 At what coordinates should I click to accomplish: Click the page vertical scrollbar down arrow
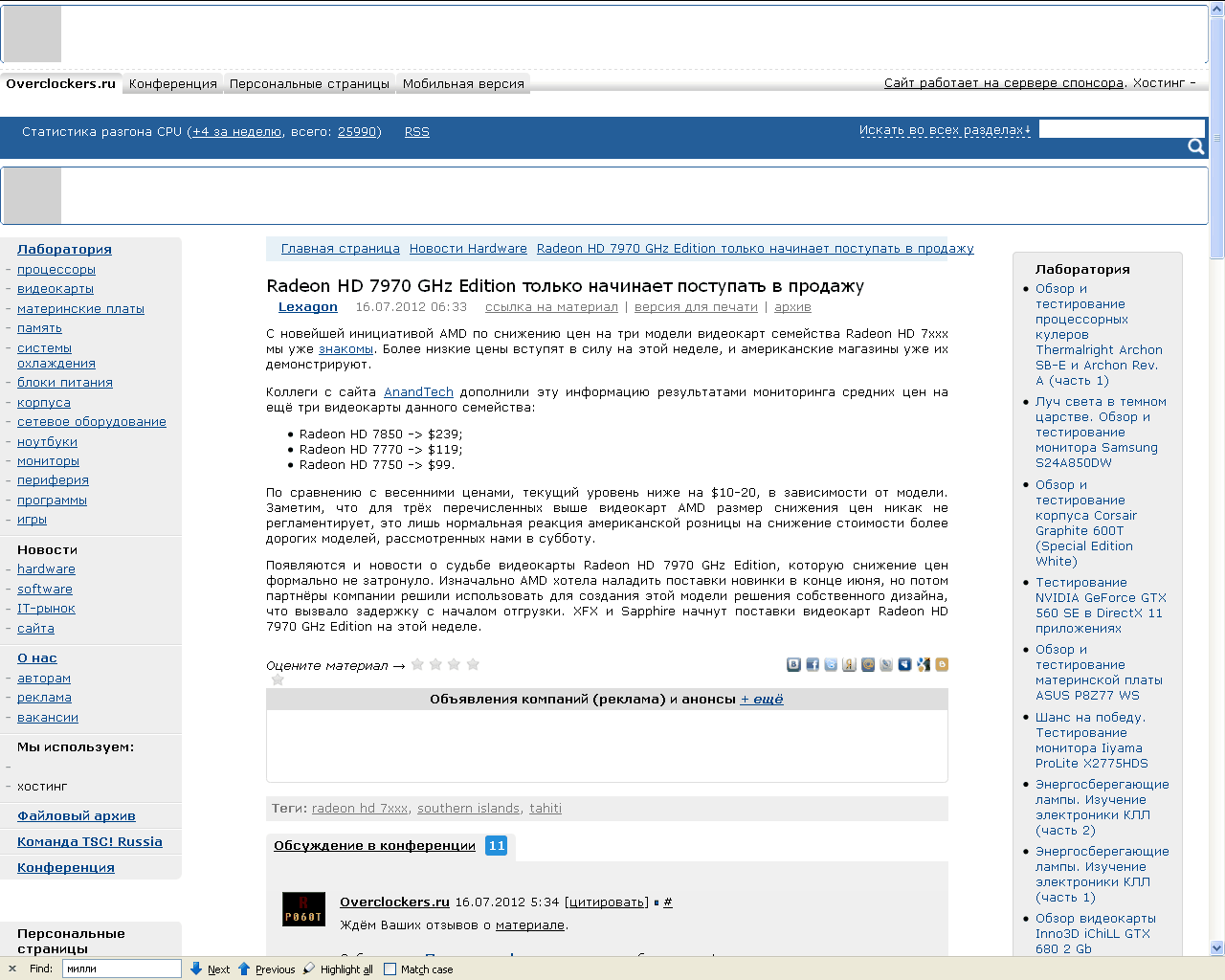click(1216, 947)
